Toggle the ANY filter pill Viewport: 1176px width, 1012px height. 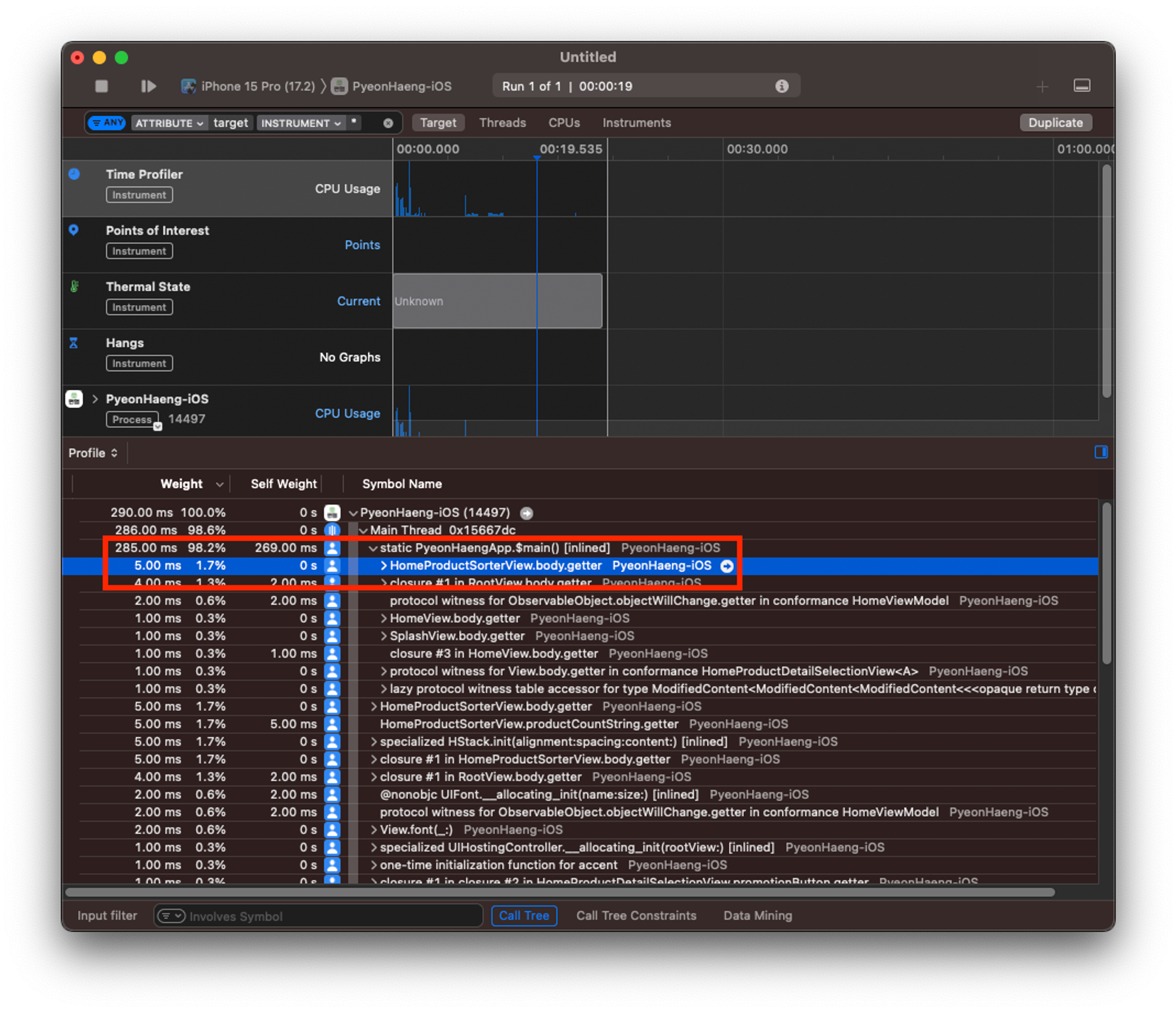[x=107, y=123]
